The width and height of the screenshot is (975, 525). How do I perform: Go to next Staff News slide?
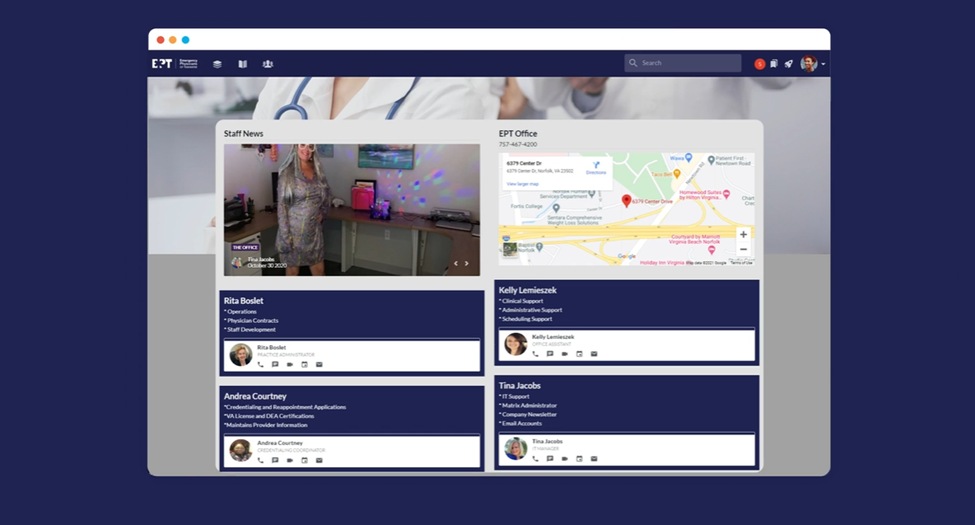point(466,264)
